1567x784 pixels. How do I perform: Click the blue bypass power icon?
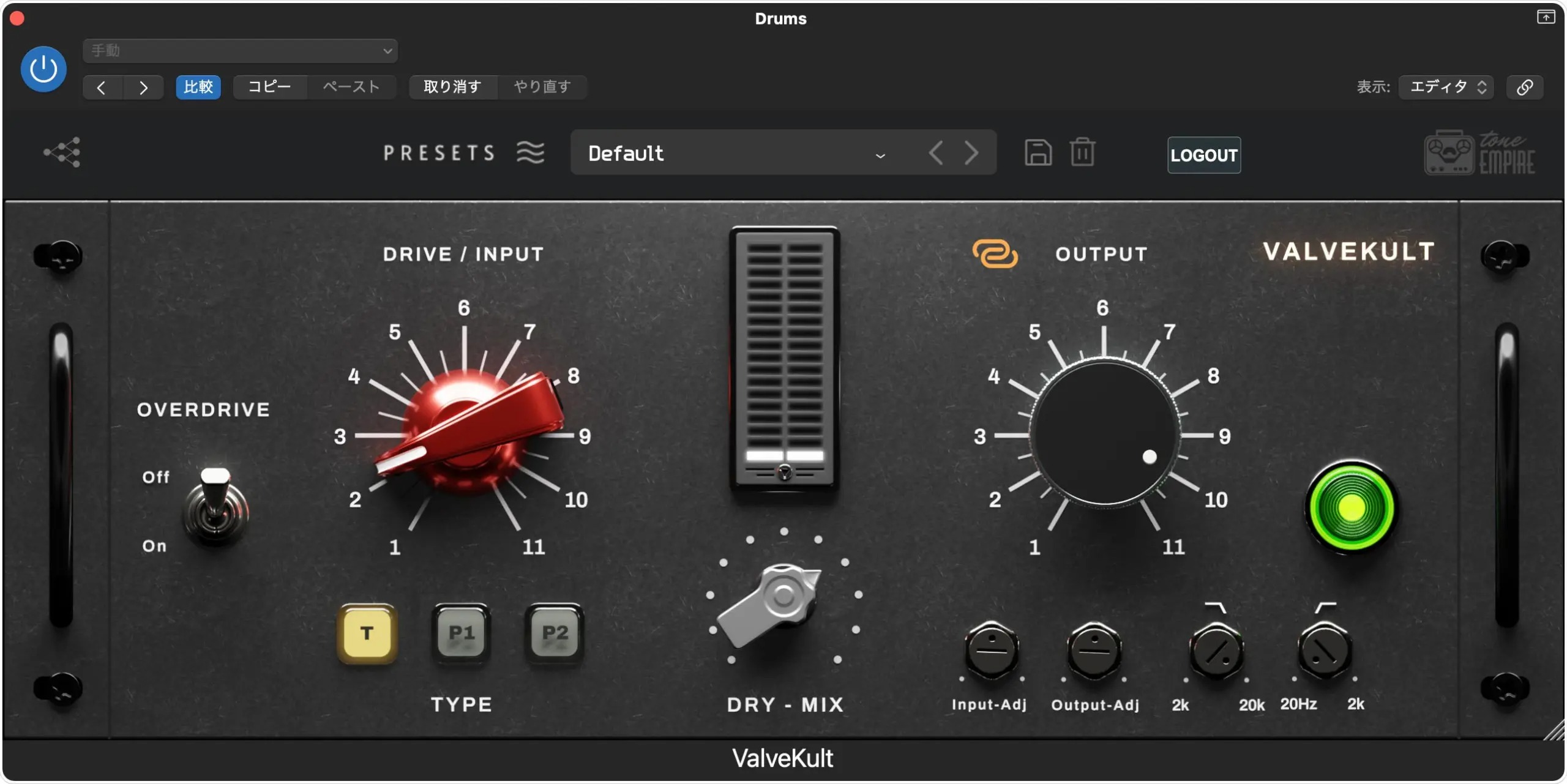(x=43, y=69)
